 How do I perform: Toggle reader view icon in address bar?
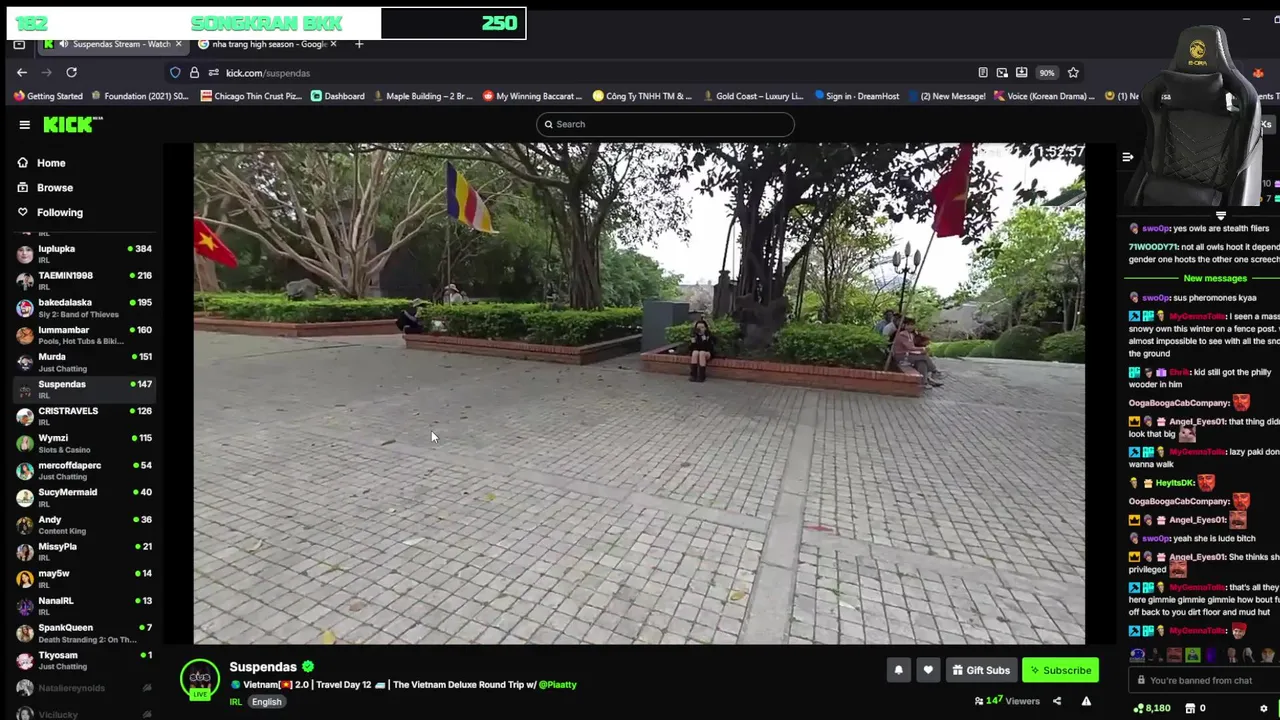pyautogui.click(x=983, y=72)
